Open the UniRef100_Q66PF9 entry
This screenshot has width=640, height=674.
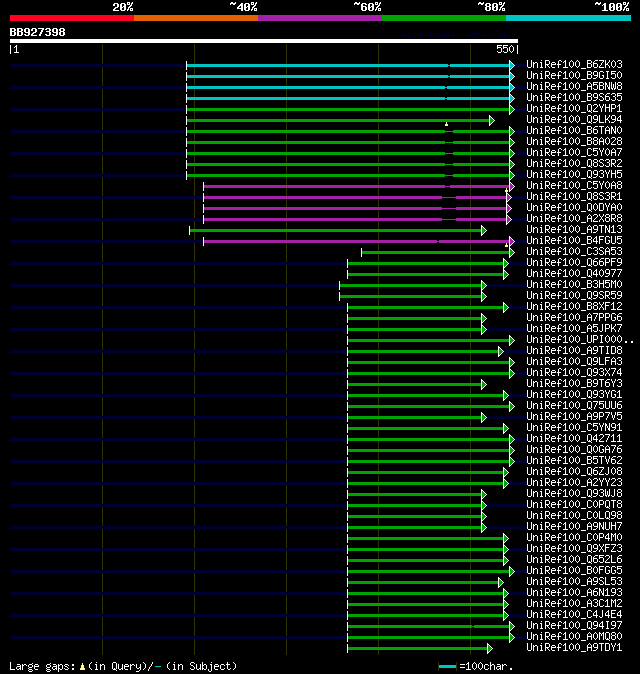pyautogui.click(x=574, y=263)
